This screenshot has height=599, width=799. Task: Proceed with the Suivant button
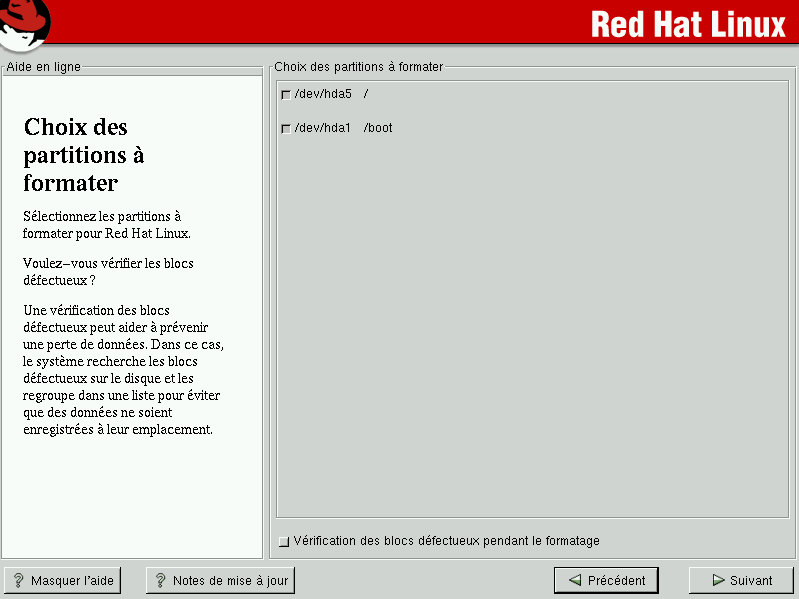[741, 580]
